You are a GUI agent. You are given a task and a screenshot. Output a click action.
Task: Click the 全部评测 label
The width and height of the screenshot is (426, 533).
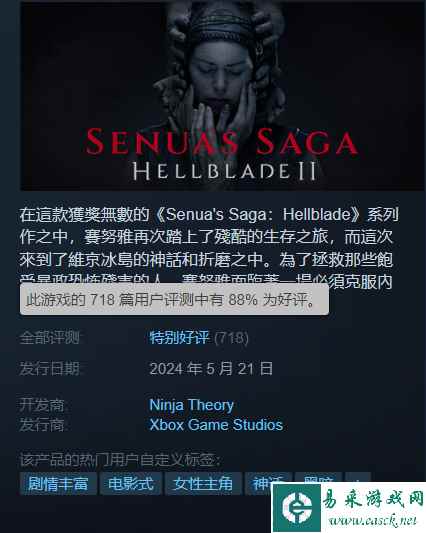[50, 338]
